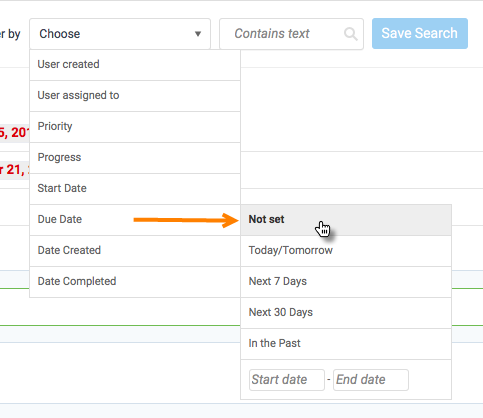Screen dimensions: 483x418
Task: Click the End date field
Action: (x=371, y=380)
